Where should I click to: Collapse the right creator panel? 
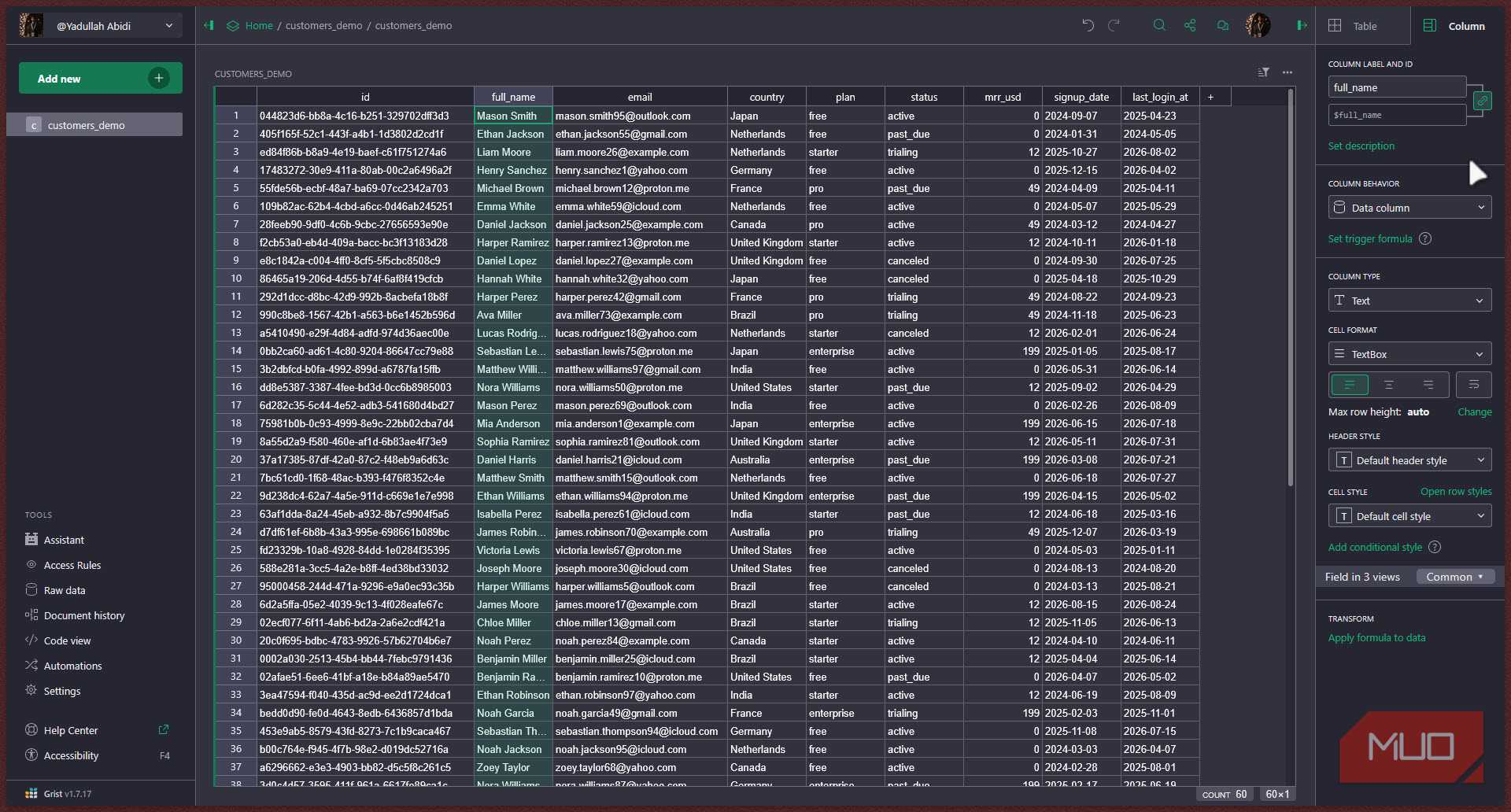pyautogui.click(x=1302, y=25)
